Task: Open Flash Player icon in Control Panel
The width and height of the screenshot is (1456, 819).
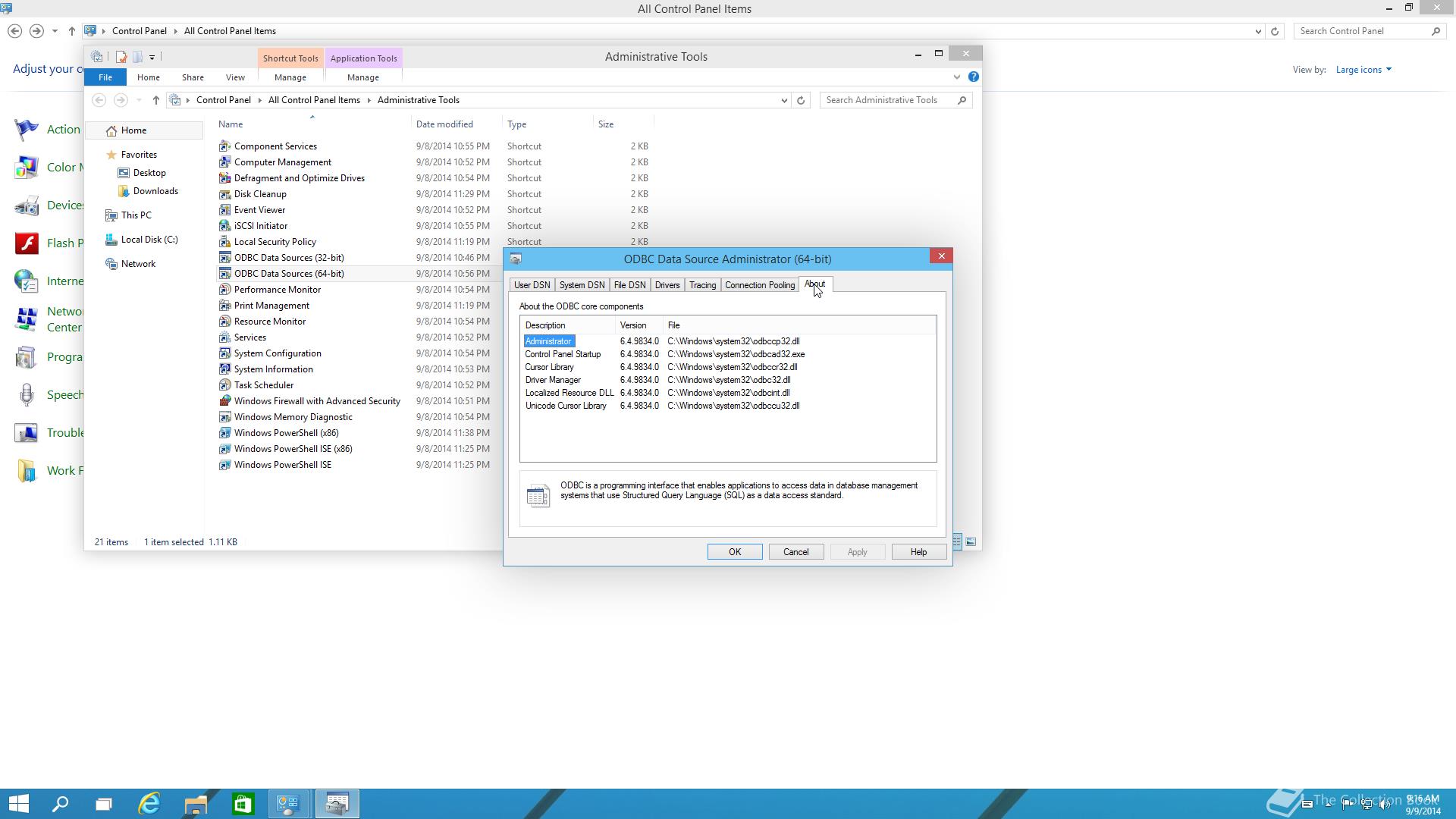Action: (27, 243)
